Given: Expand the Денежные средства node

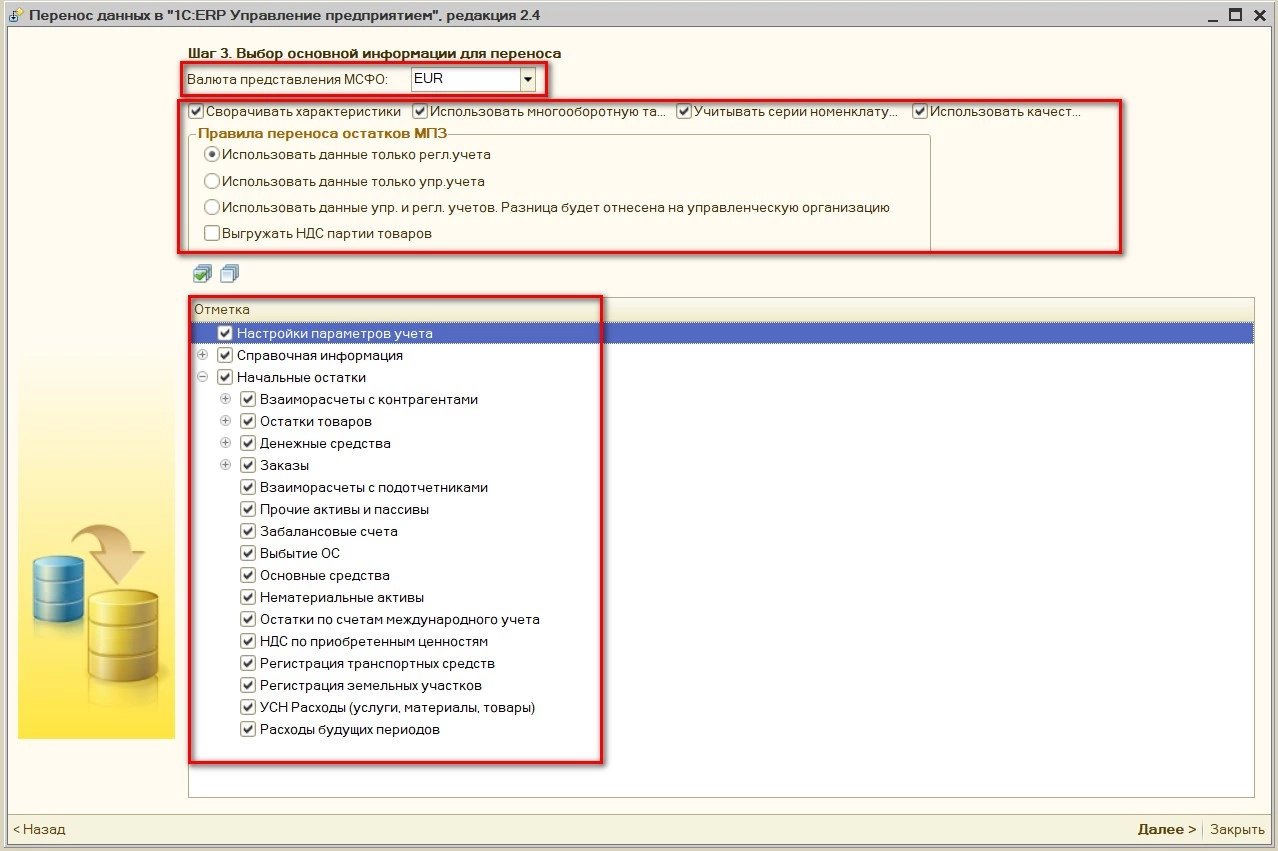Looking at the screenshot, I should [225, 443].
